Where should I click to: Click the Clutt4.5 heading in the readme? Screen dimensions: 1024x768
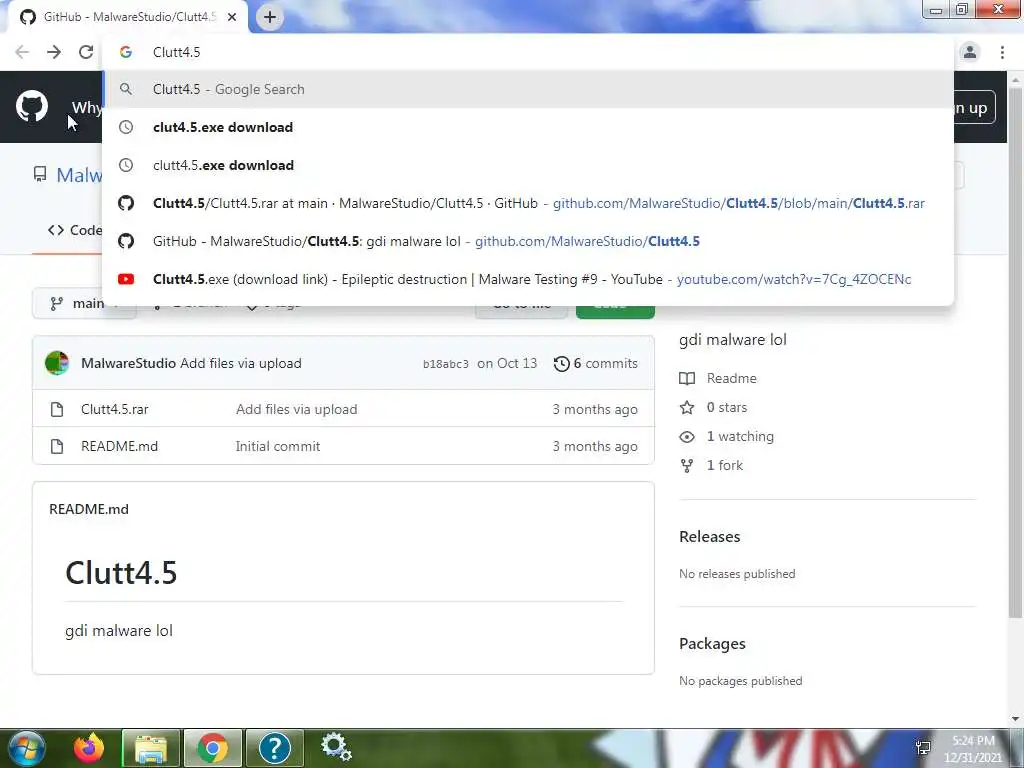(121, 572)
